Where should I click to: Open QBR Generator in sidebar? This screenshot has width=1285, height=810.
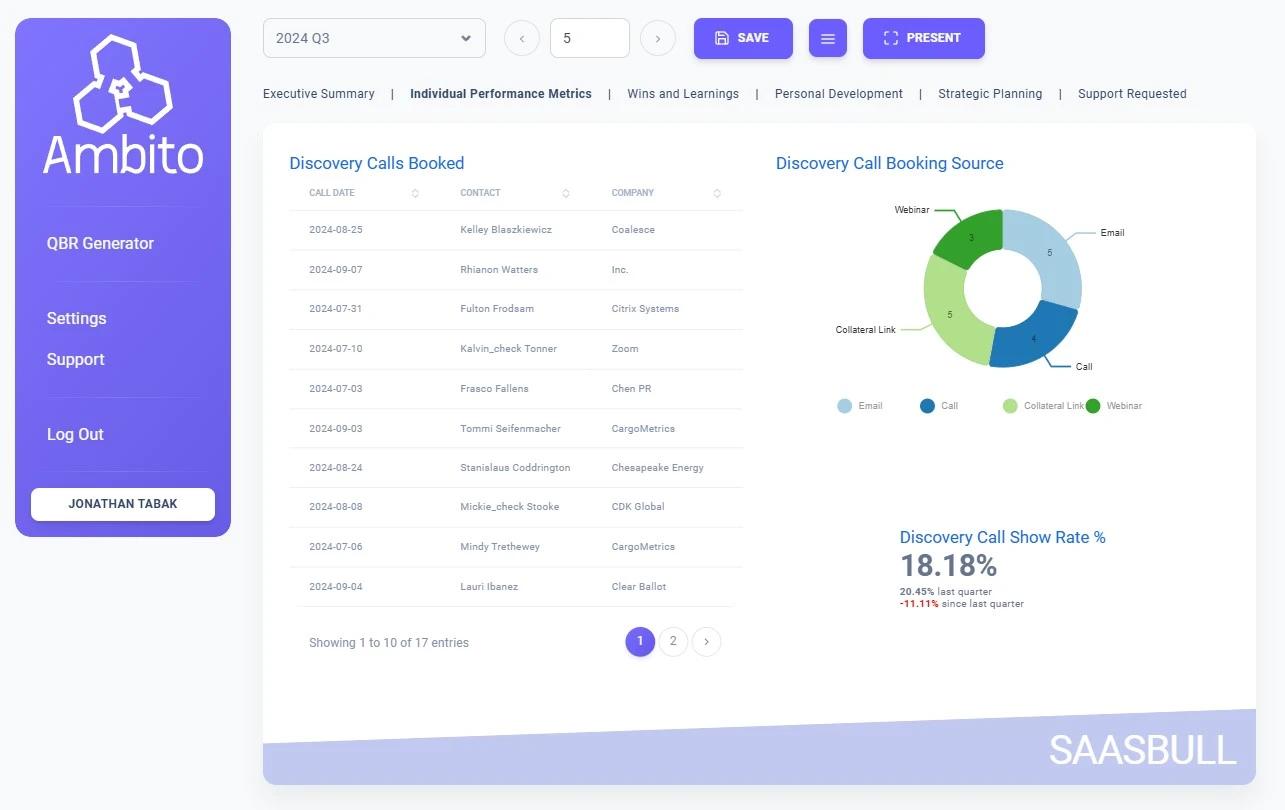[100, 243]
